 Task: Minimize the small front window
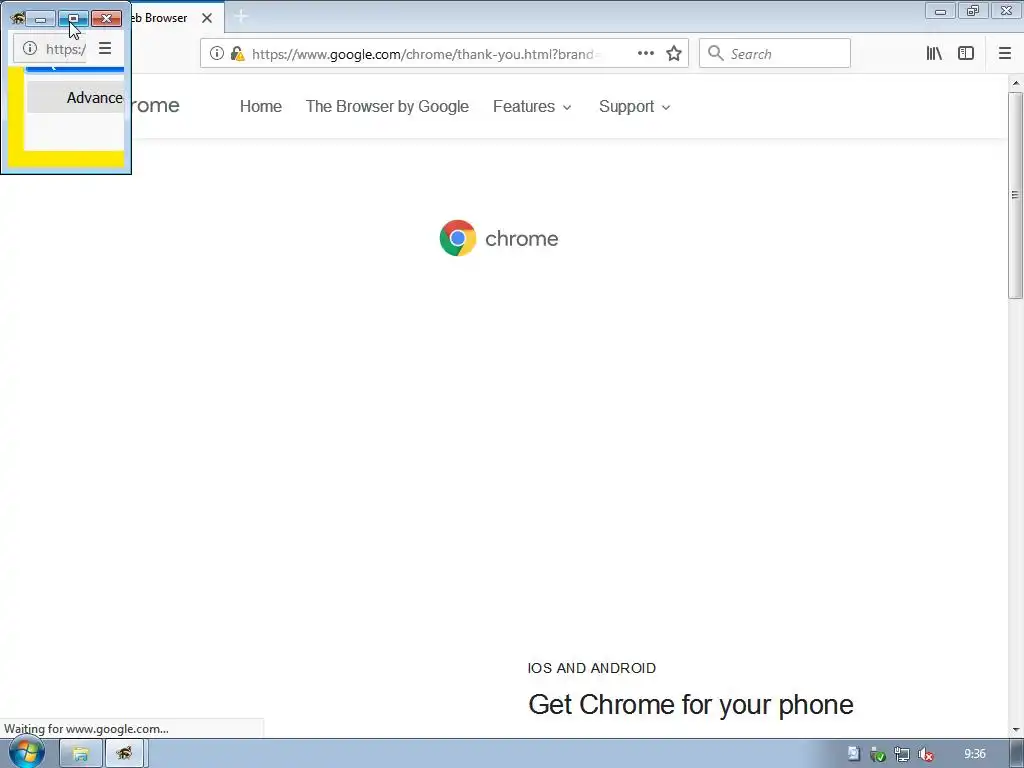(x=40, y=19)
